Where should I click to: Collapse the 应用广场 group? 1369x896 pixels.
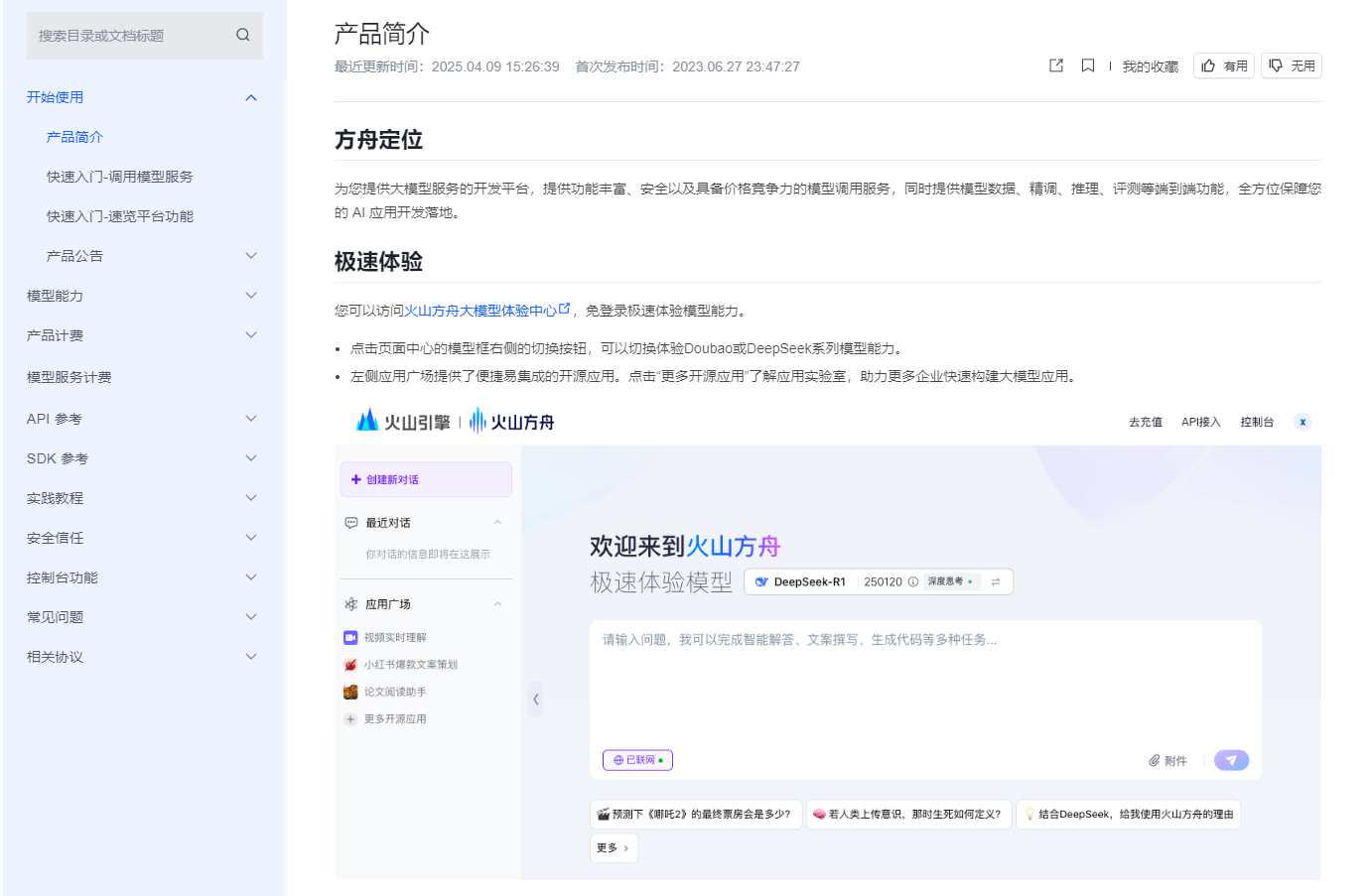(497, 604)
